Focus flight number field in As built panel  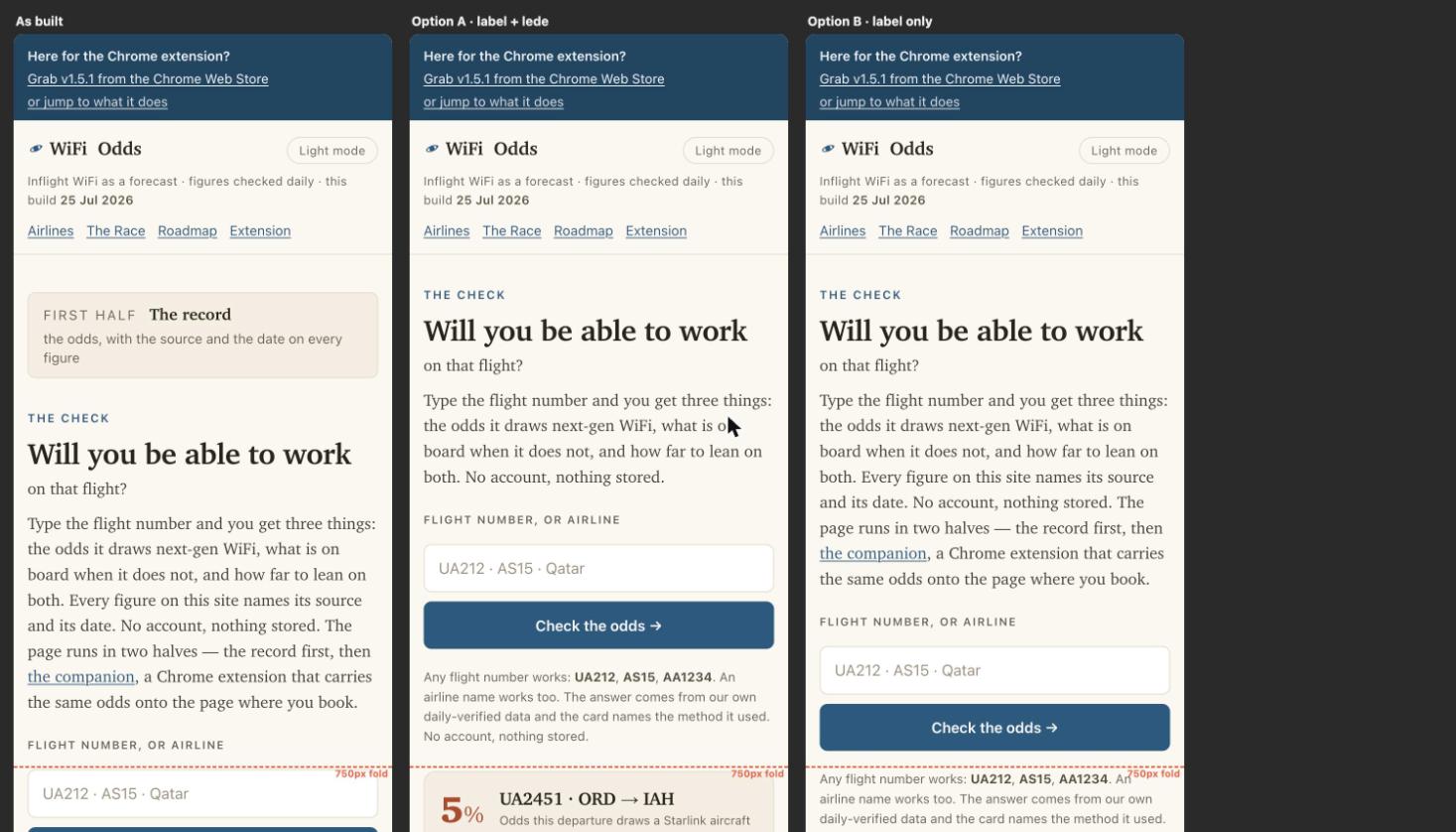(x=202, y=793)
